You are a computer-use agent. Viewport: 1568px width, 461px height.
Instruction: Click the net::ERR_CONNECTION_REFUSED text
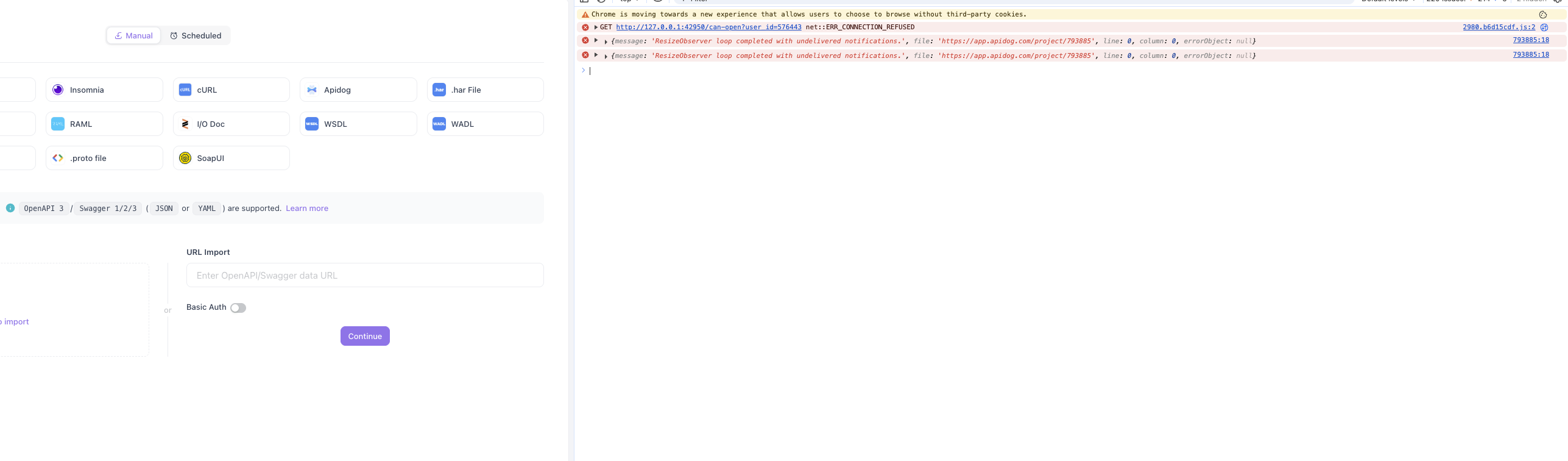pos(860,27)
